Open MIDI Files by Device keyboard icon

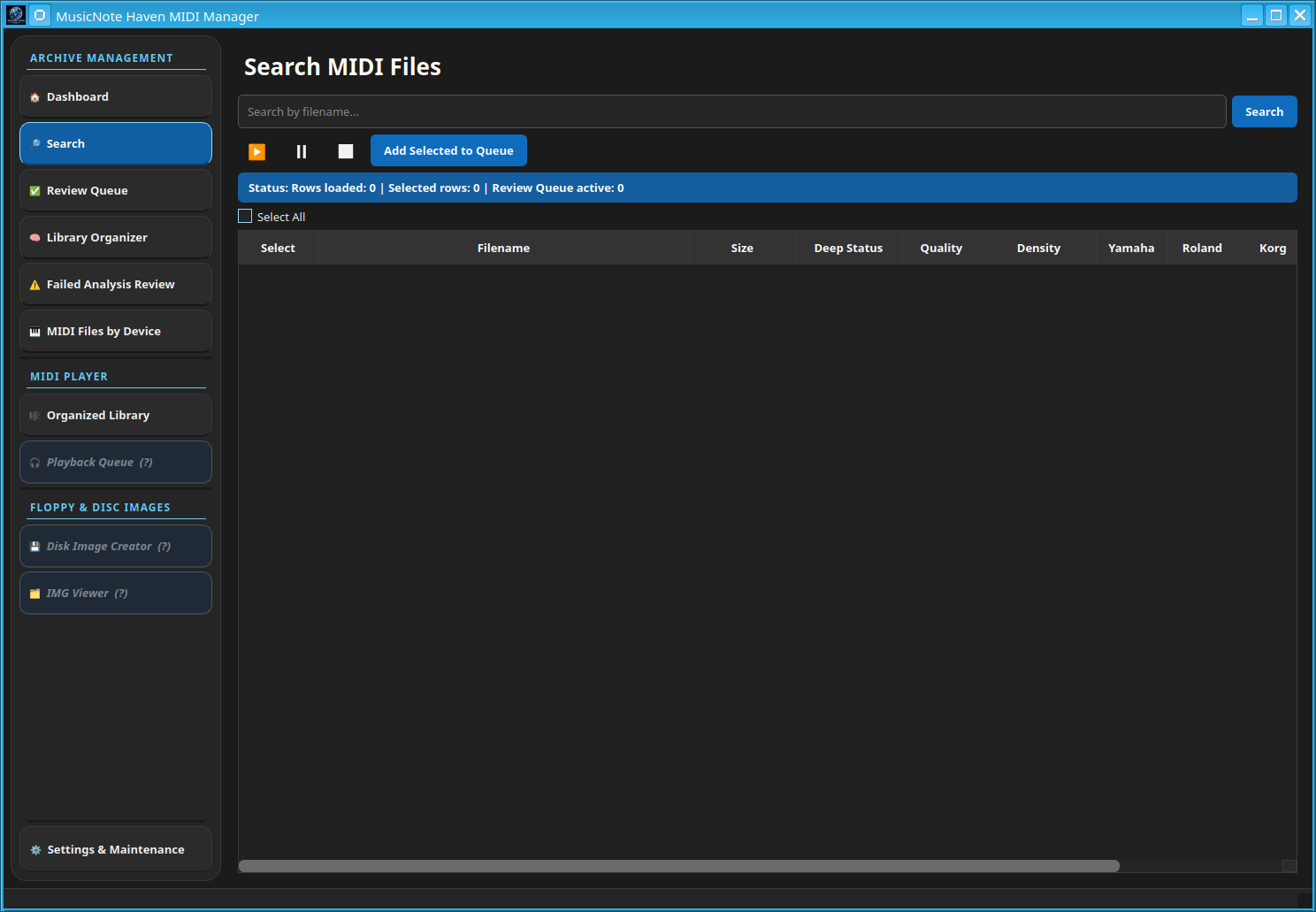[35, 332]
